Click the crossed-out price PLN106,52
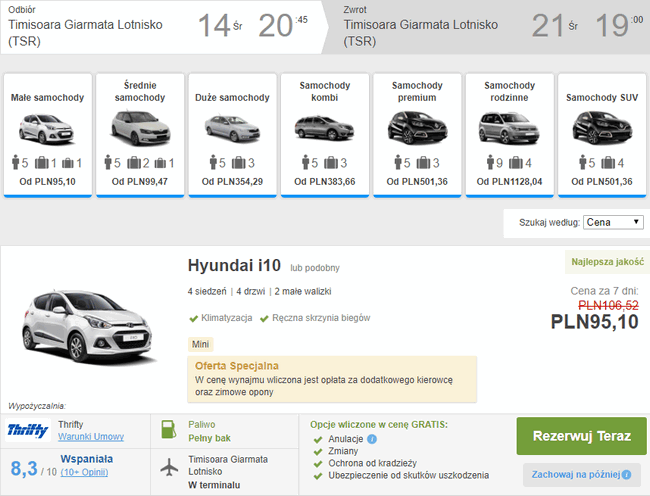This screenshot has height=496, width=650. (608, 305)
